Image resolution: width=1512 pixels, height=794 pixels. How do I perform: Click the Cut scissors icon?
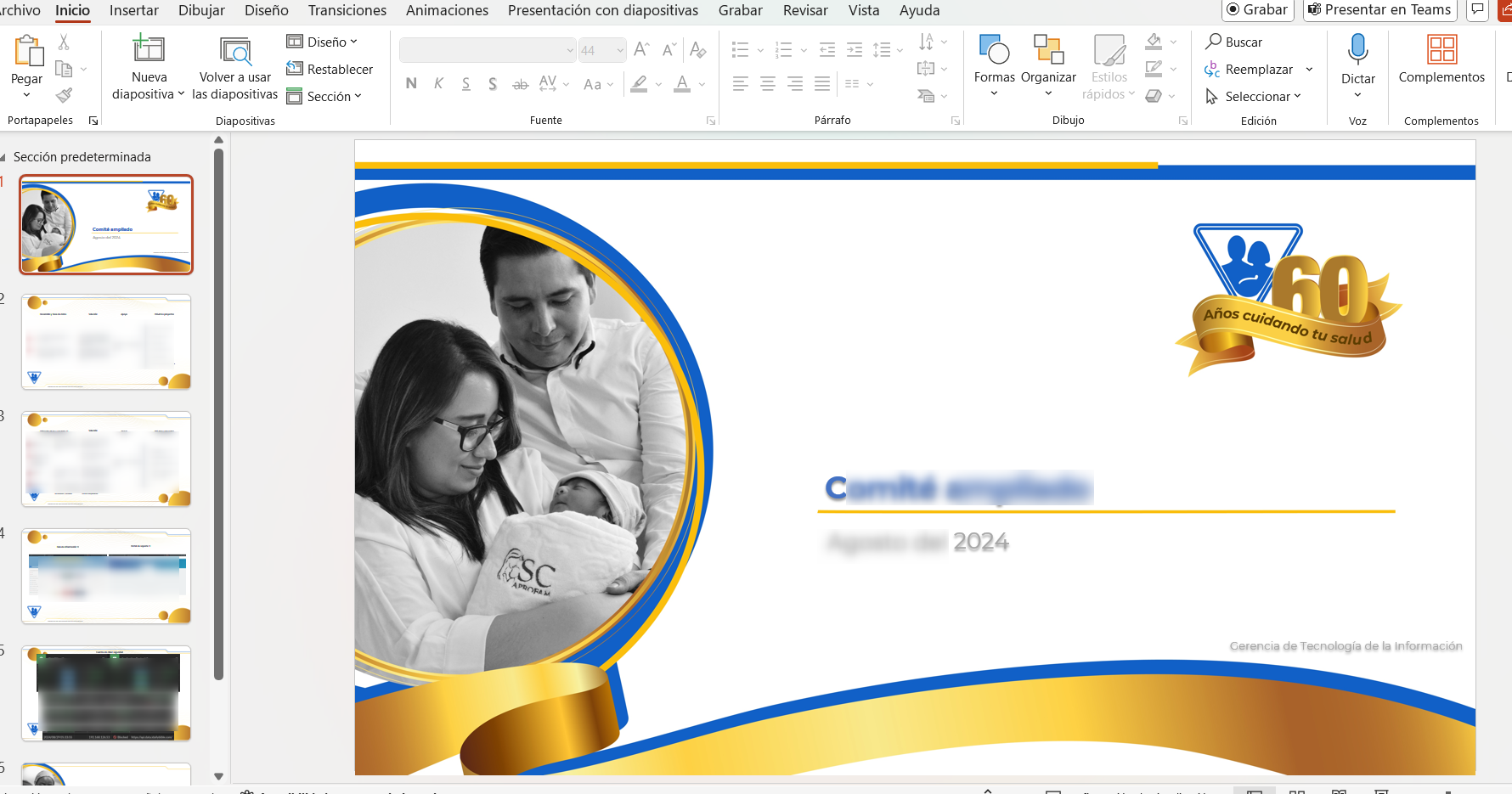[64, 42]
